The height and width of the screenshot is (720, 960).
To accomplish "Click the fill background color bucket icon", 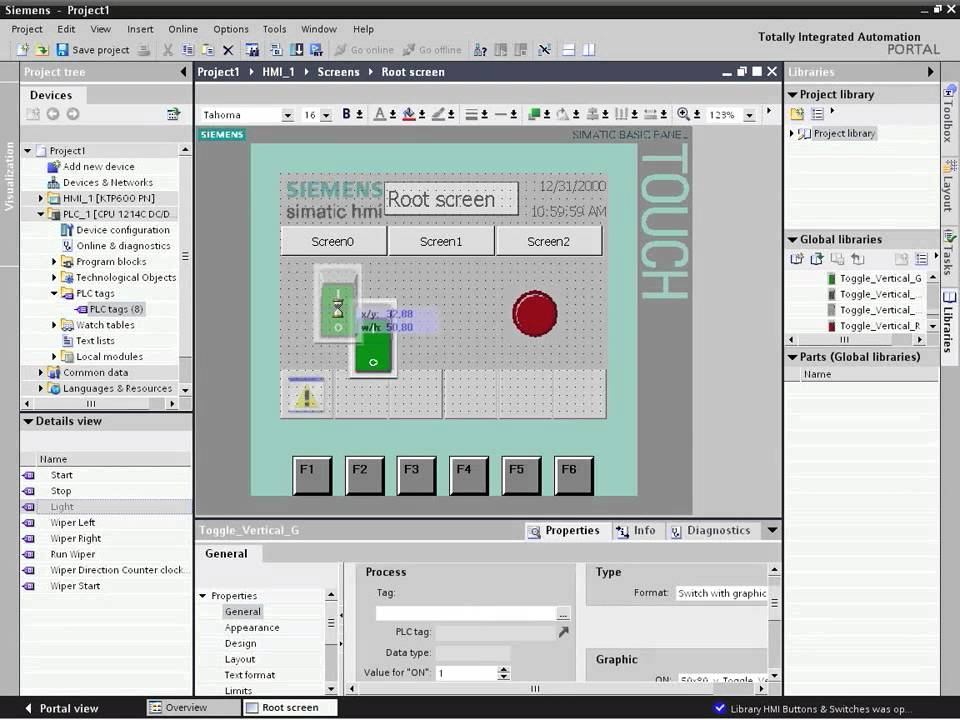I will tap(409, 114).
